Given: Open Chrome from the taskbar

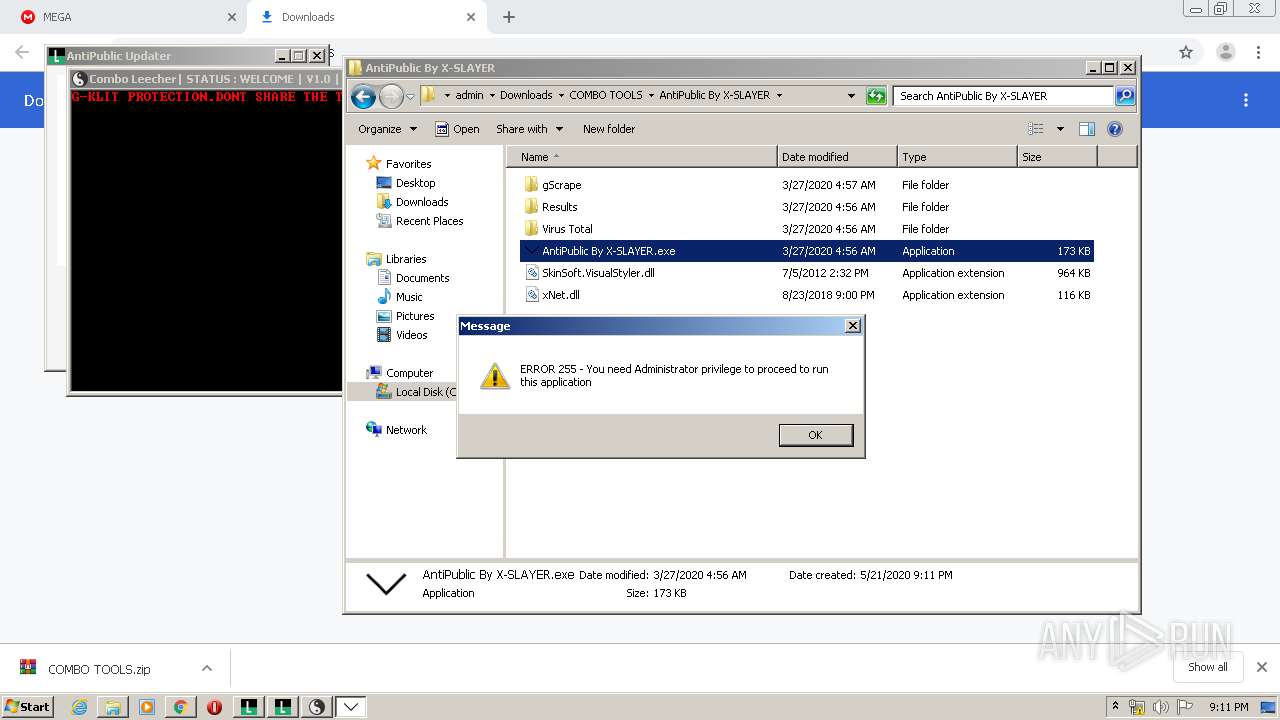Looking at the screenshot, I should coord(180,707).
